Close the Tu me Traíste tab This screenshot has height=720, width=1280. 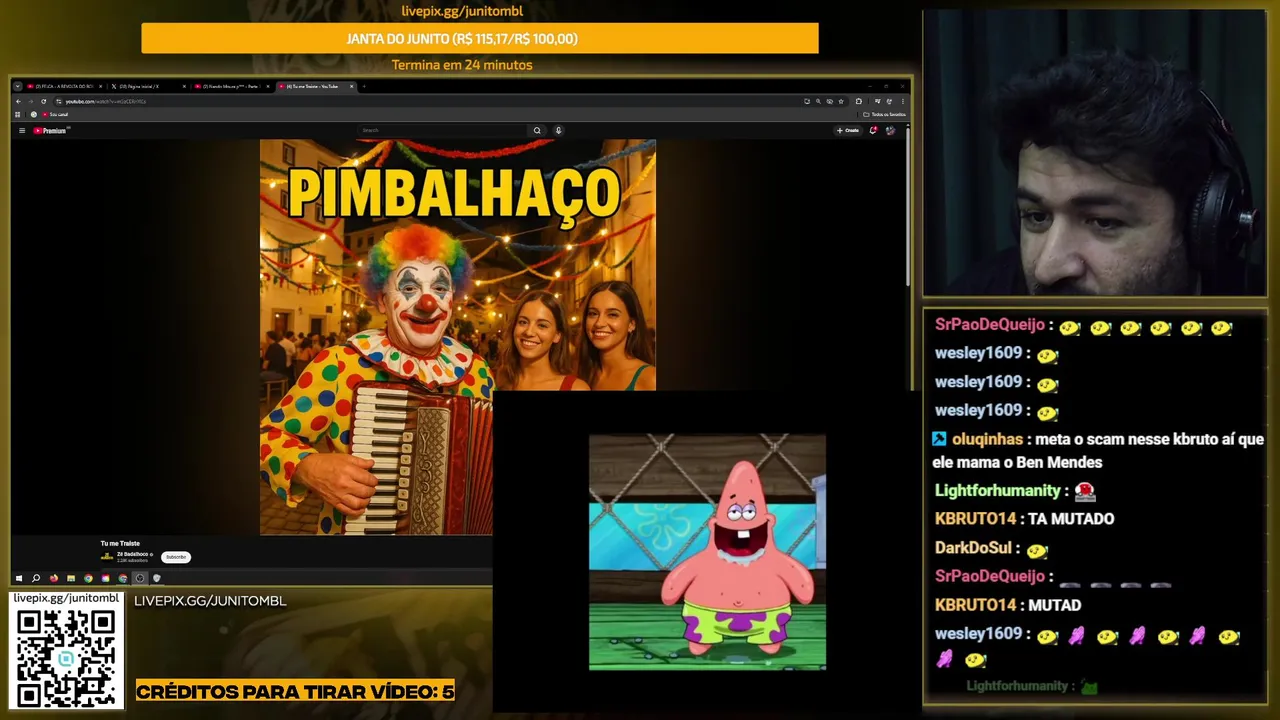[x=351, y=86]
